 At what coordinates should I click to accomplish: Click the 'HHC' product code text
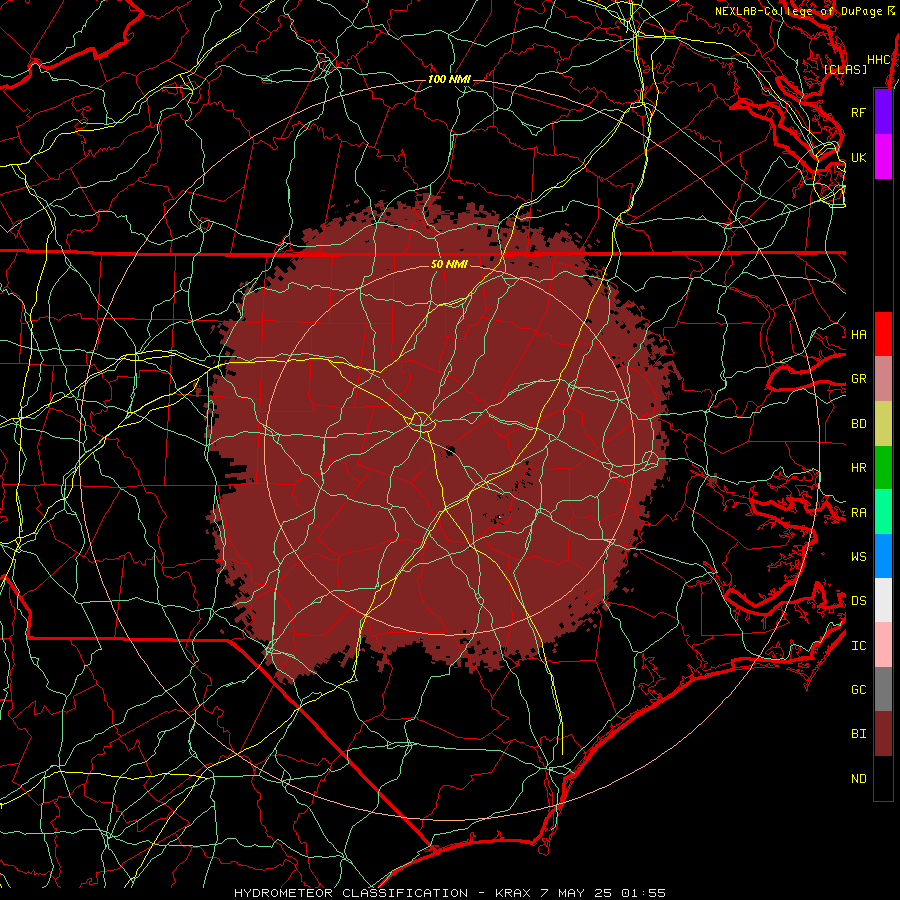point(878,60)
